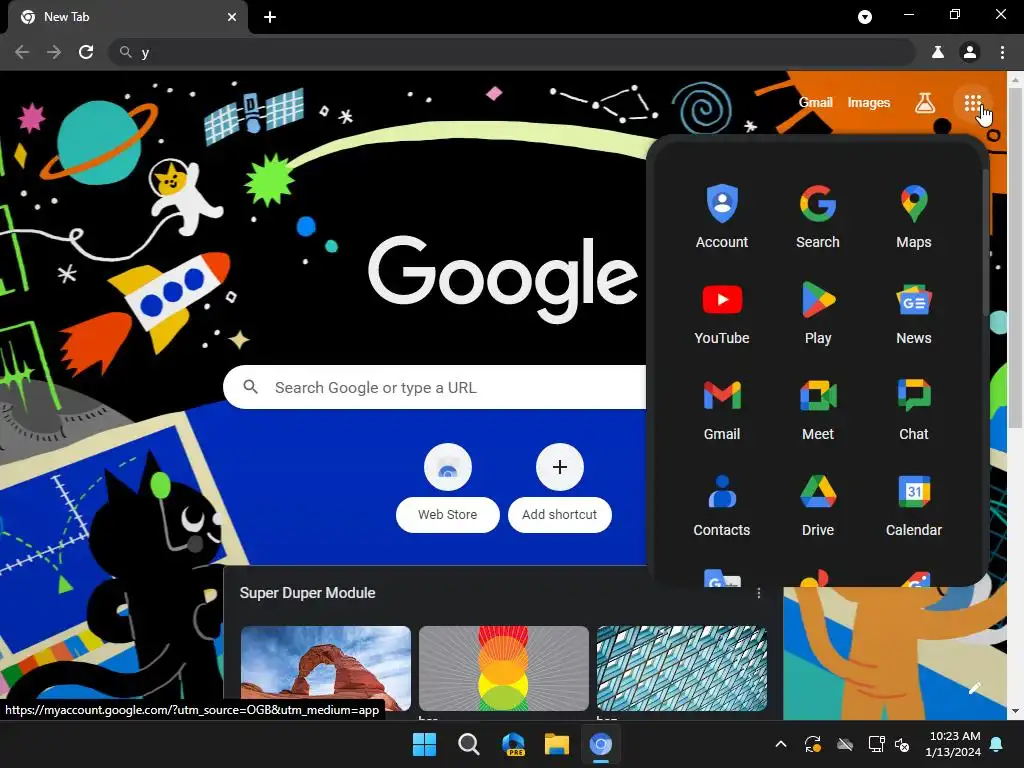
Task: Open Google Chat app
Action: pyautogui.click(x=914, y=408)
